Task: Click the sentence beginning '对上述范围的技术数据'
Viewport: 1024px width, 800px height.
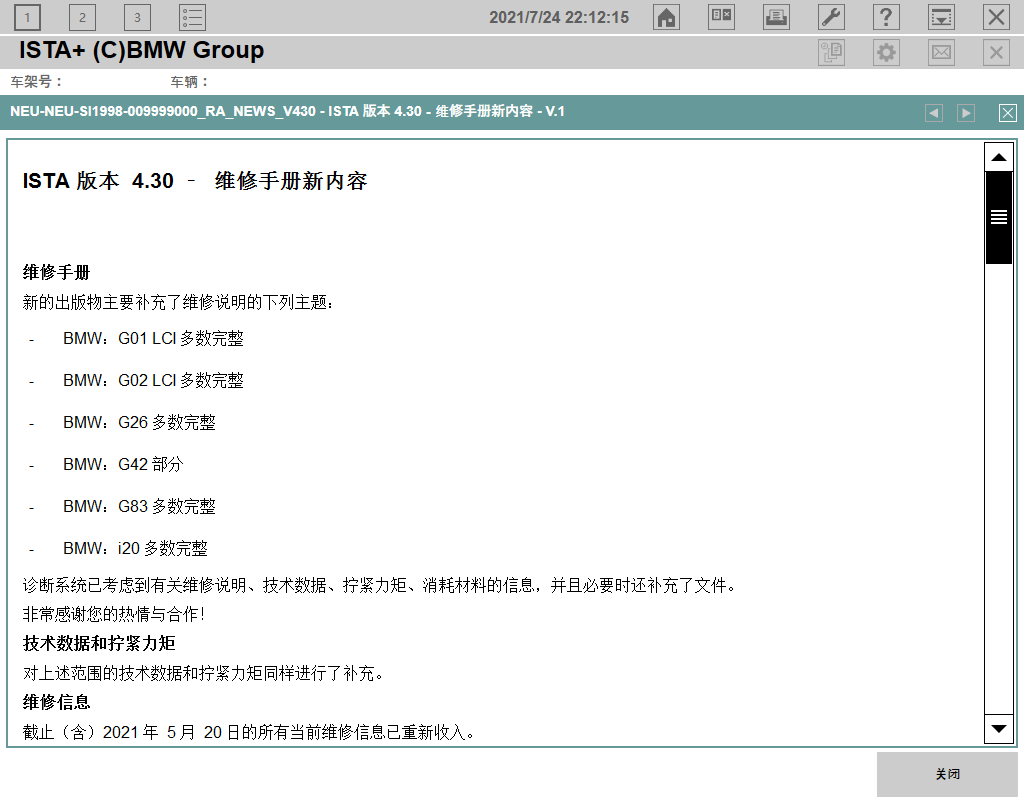Action: click(x=203, y=673)
